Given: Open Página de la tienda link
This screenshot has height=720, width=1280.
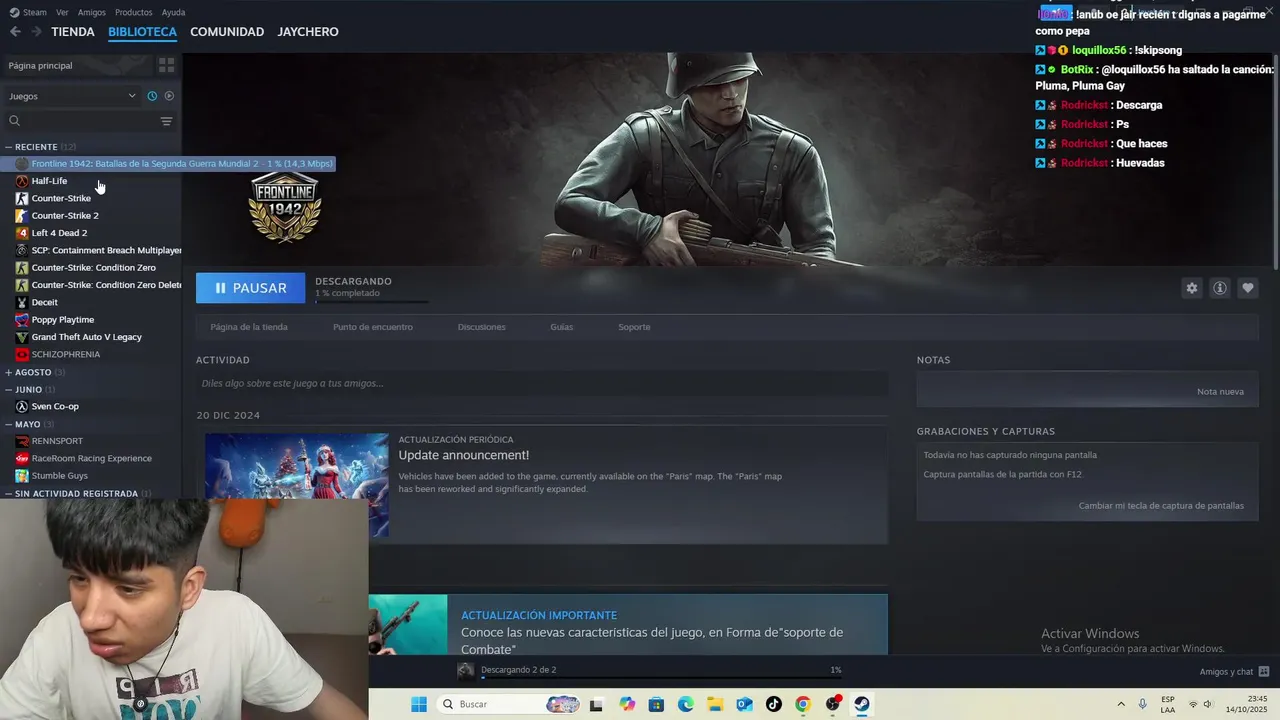Looking at the screenshot, I should coord(249,327).
